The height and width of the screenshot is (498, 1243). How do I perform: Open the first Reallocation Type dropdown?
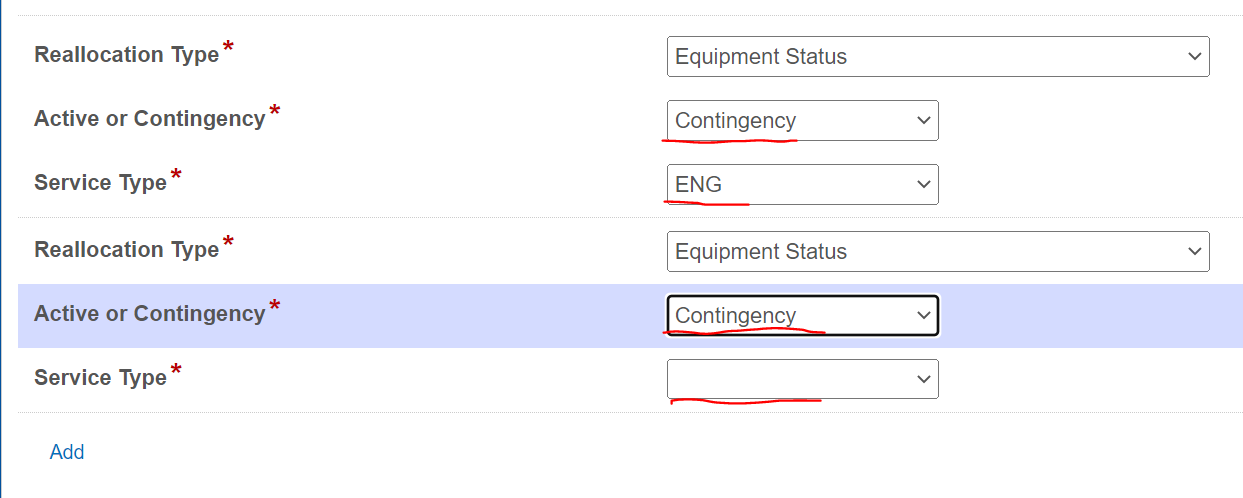tap(938, 56)
